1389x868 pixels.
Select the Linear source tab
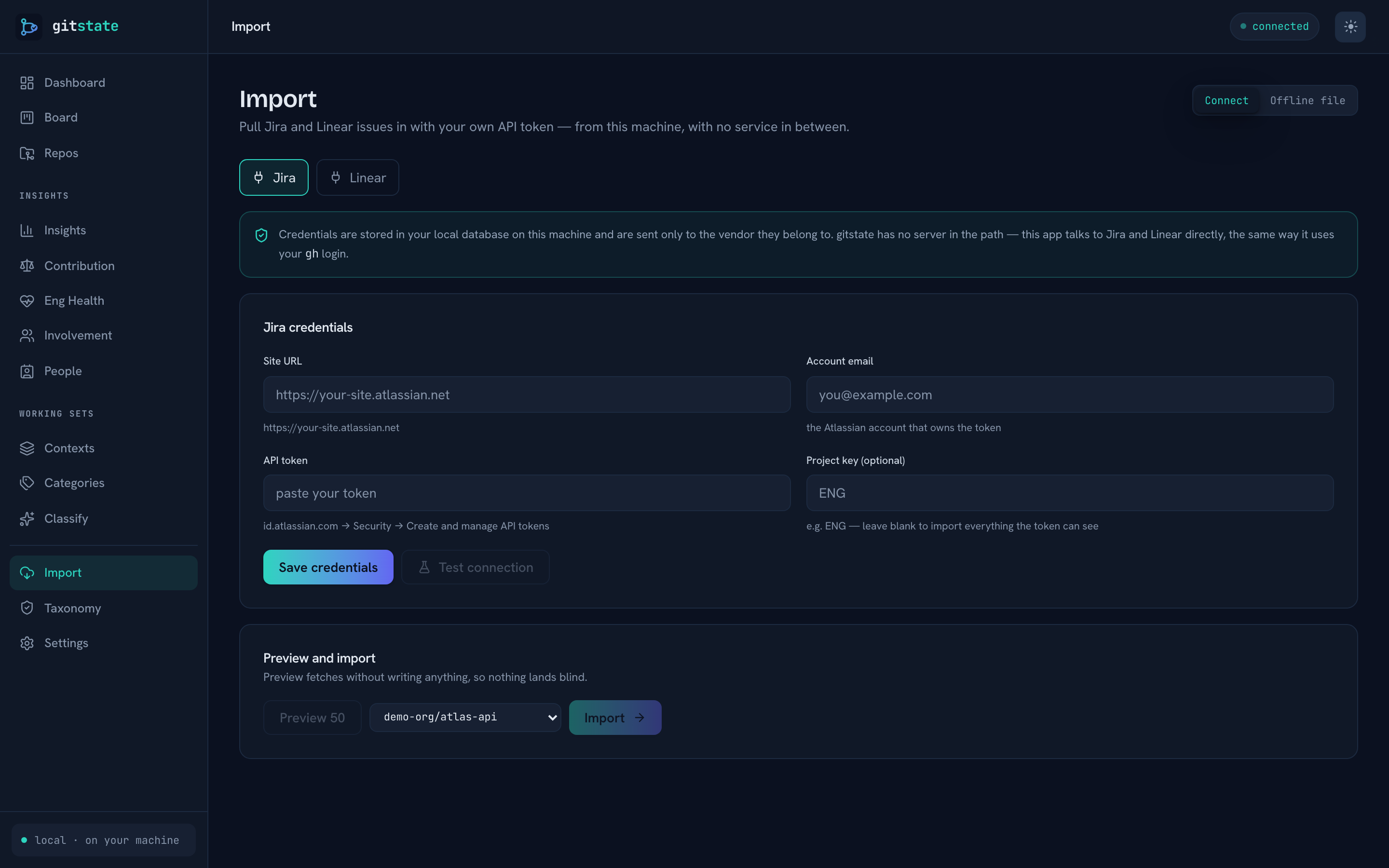(x=357, y=177)
